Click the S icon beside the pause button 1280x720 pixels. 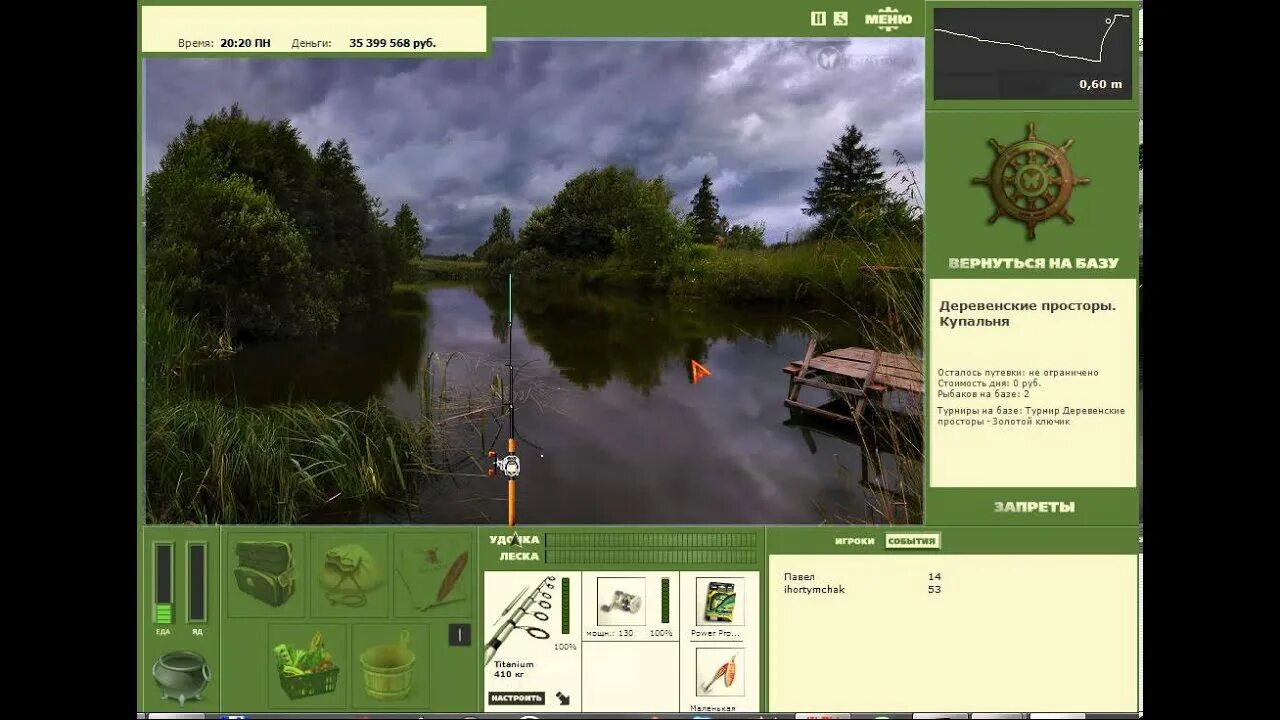[841, 18]
